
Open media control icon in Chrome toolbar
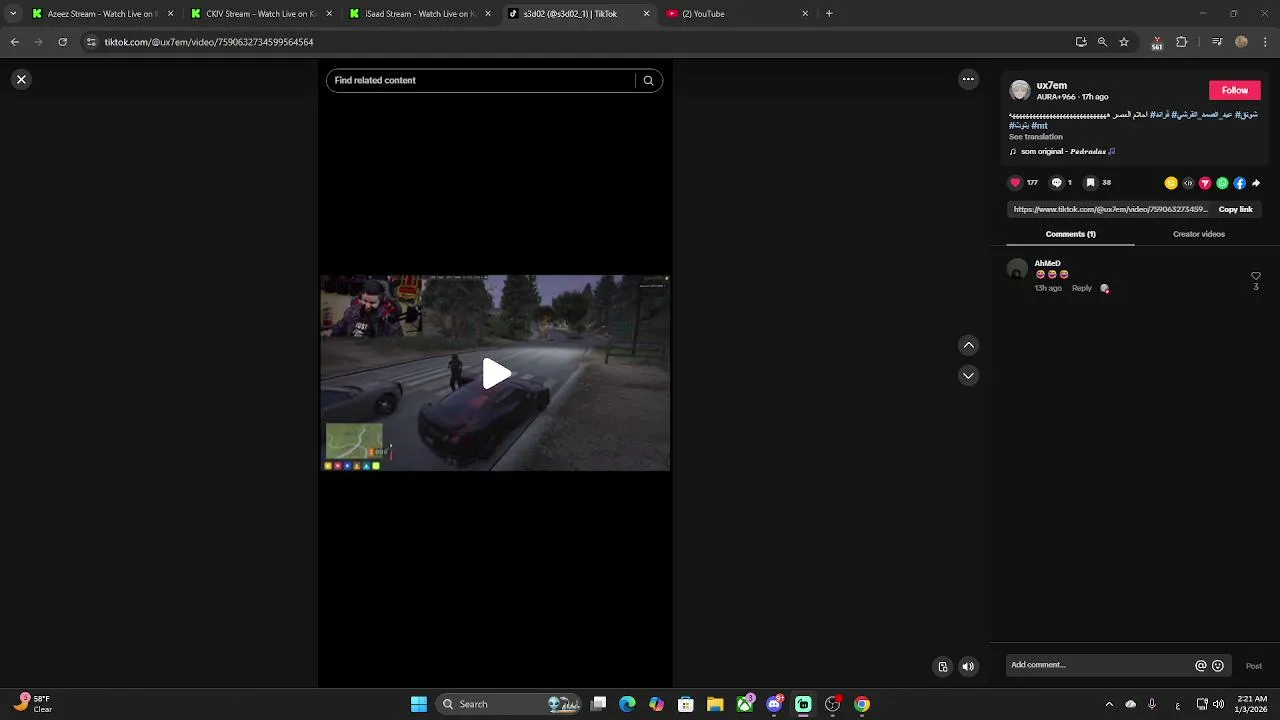pyautogui.click(x=1217, y=42)
